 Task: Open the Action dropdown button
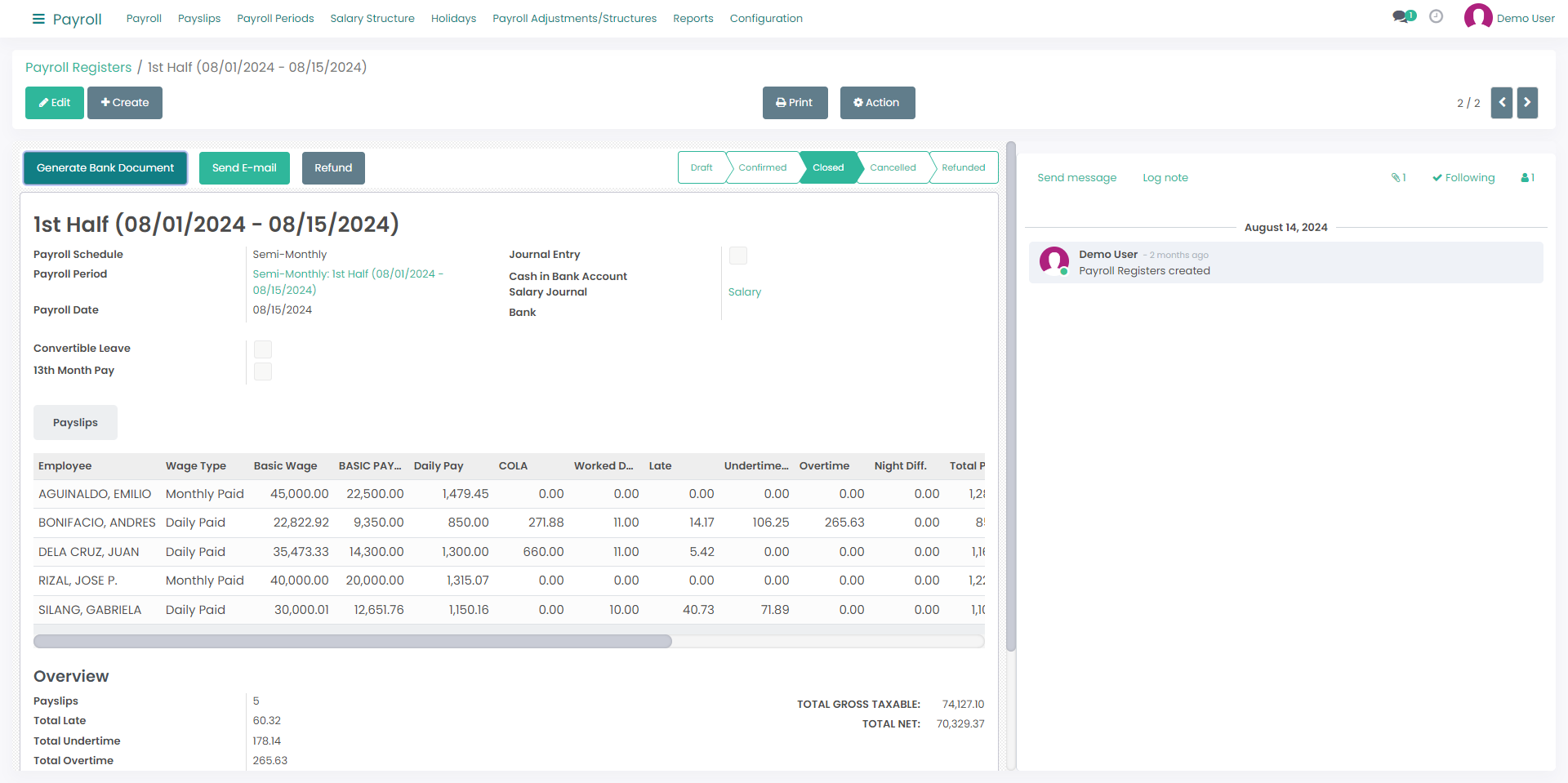[x=878, y=103]
